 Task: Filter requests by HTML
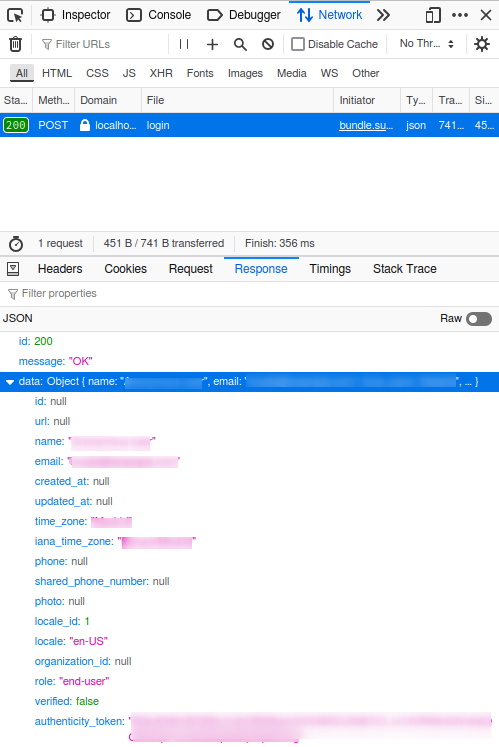pyautogui.click(x=57, y=73)
